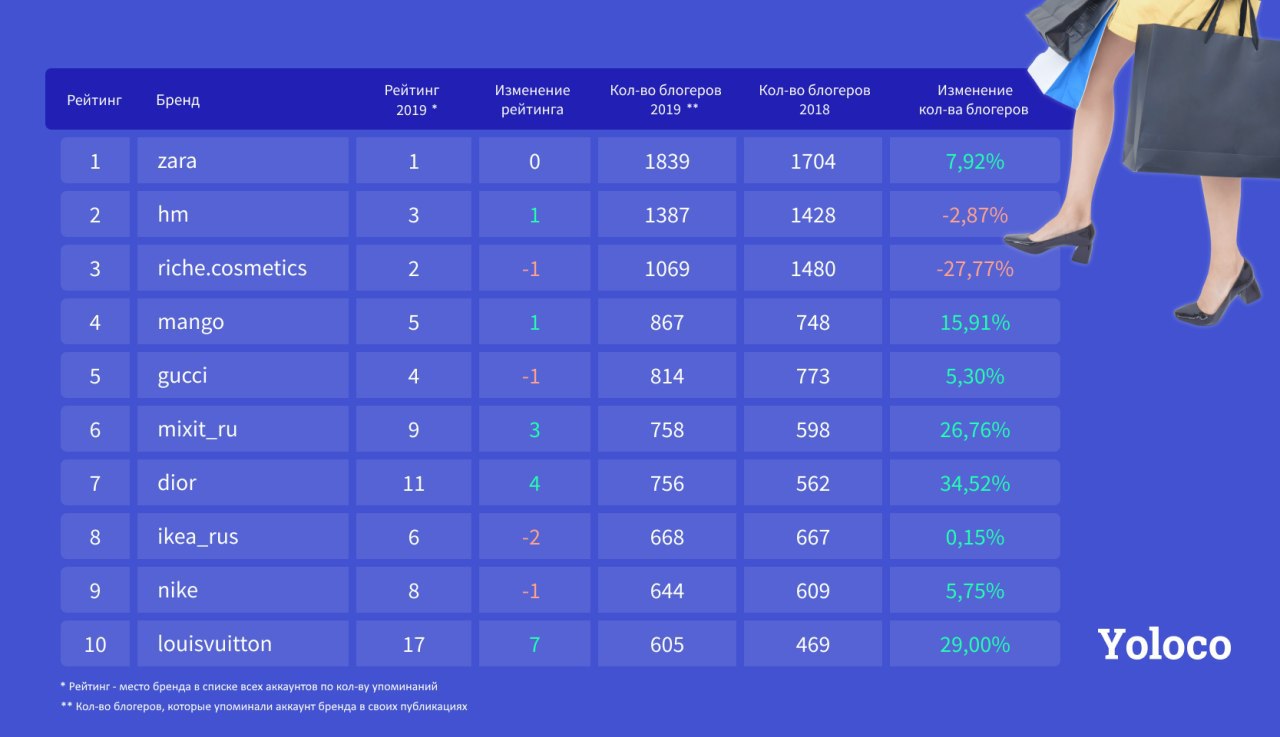
Task: Click the "Изменение рейтинга" column header
Action: tap(532, 100)
